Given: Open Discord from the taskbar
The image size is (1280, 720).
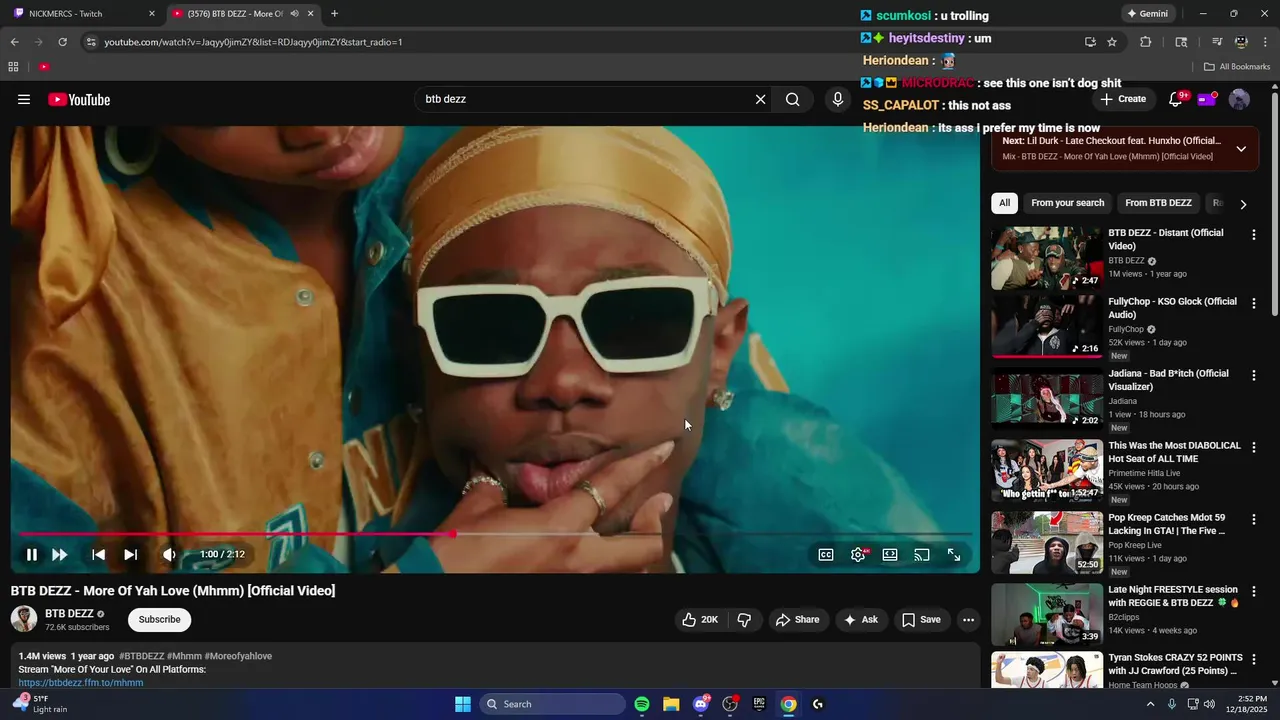Looking at the screenshot, I should pyautogui.click(x=701, y=704).
